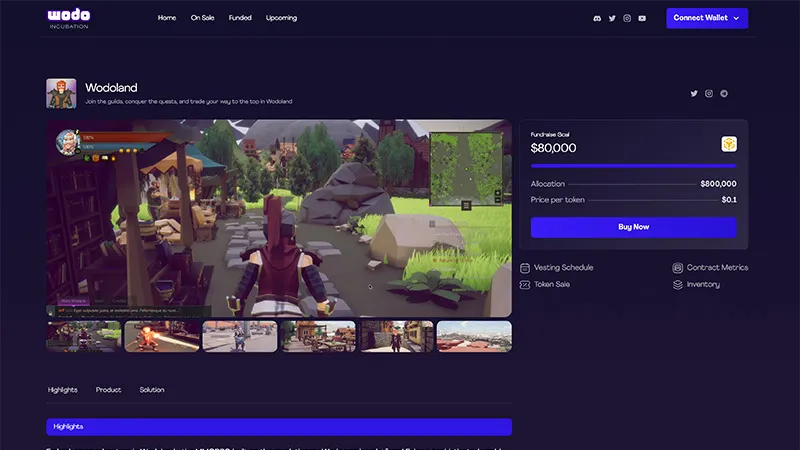Image resolution: width=800 pixels, height=450 pixels.
Task: Click the Wodoland project avatar
Action: 61,93
